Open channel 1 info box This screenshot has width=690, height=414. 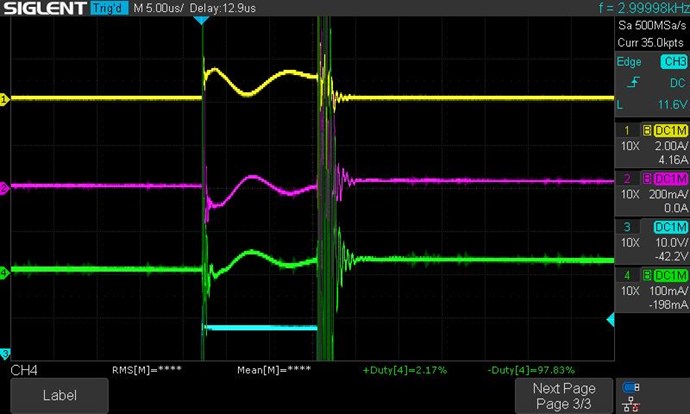(652, 145)
